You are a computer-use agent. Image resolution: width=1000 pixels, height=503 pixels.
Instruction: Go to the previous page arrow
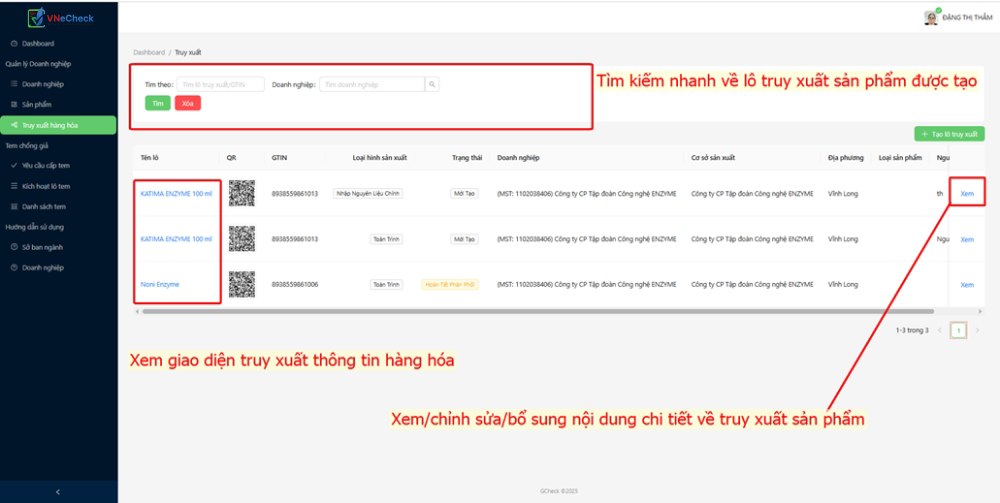(x=939, y=330)
